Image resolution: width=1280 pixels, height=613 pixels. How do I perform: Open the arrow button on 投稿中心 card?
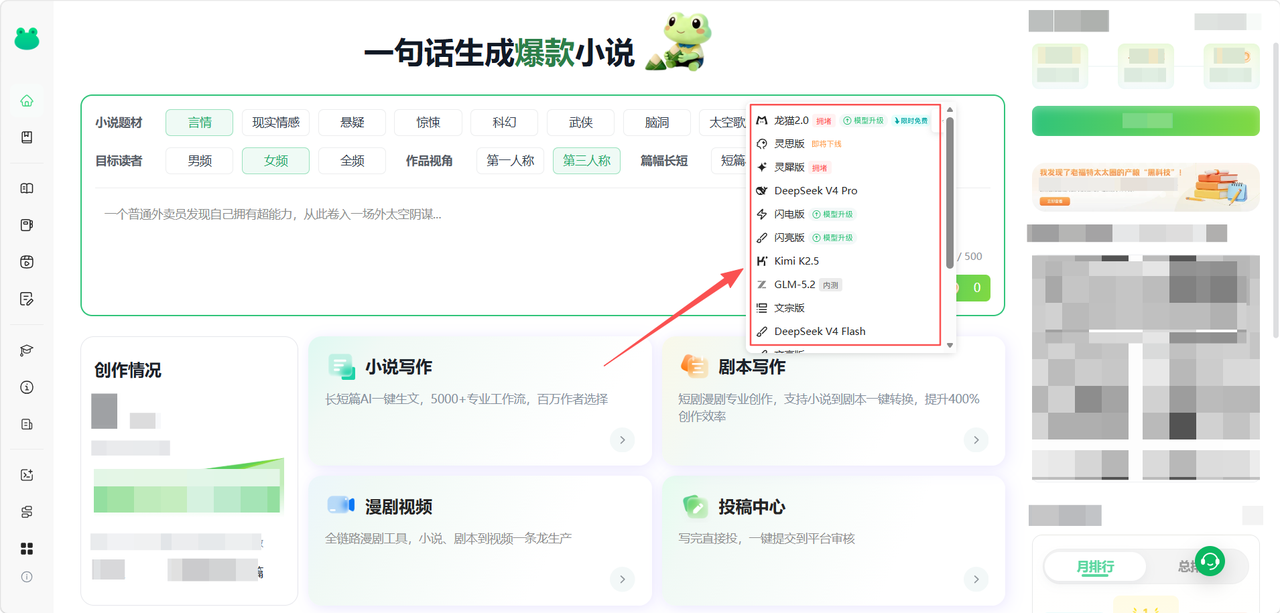(976, 579)
